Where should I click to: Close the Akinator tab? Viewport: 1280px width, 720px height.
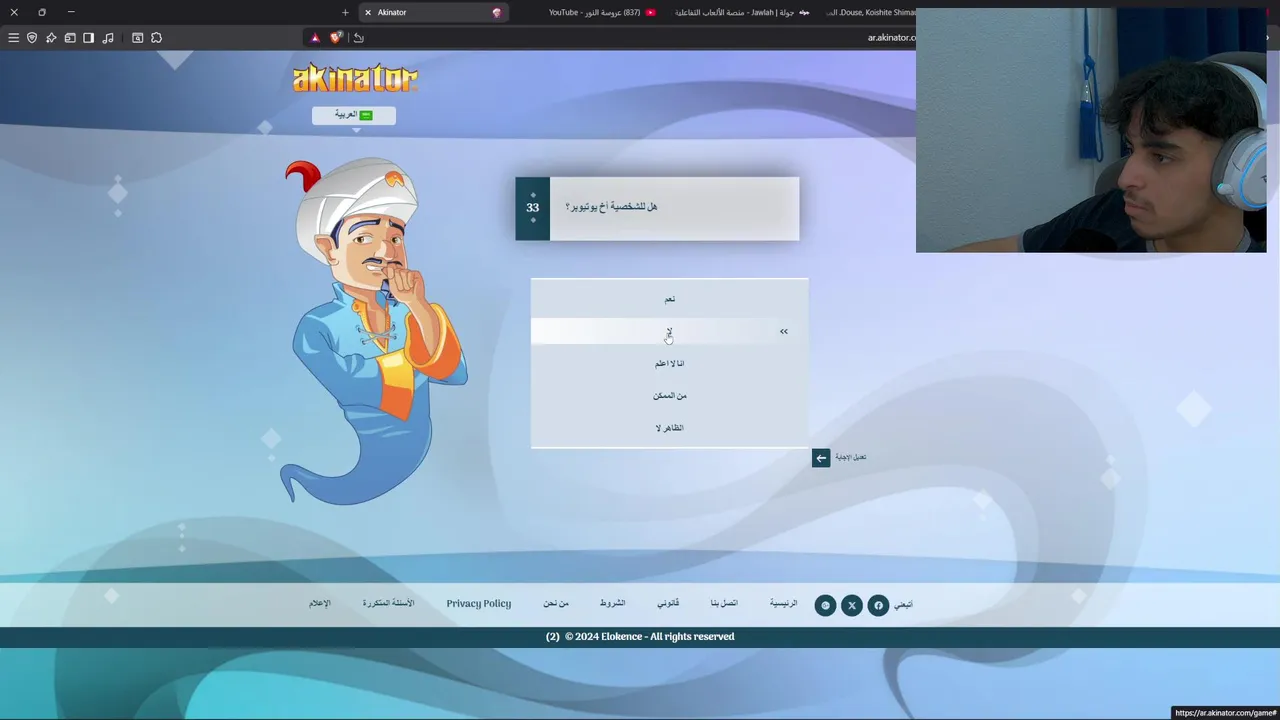[368, 13]
